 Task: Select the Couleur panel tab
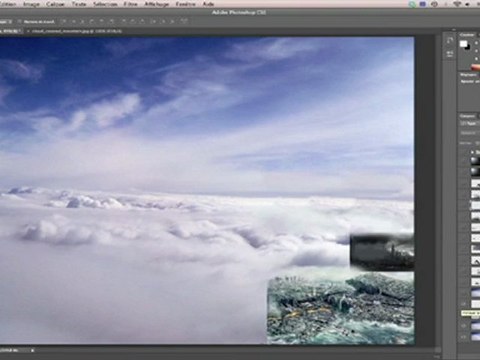point(467,35)
